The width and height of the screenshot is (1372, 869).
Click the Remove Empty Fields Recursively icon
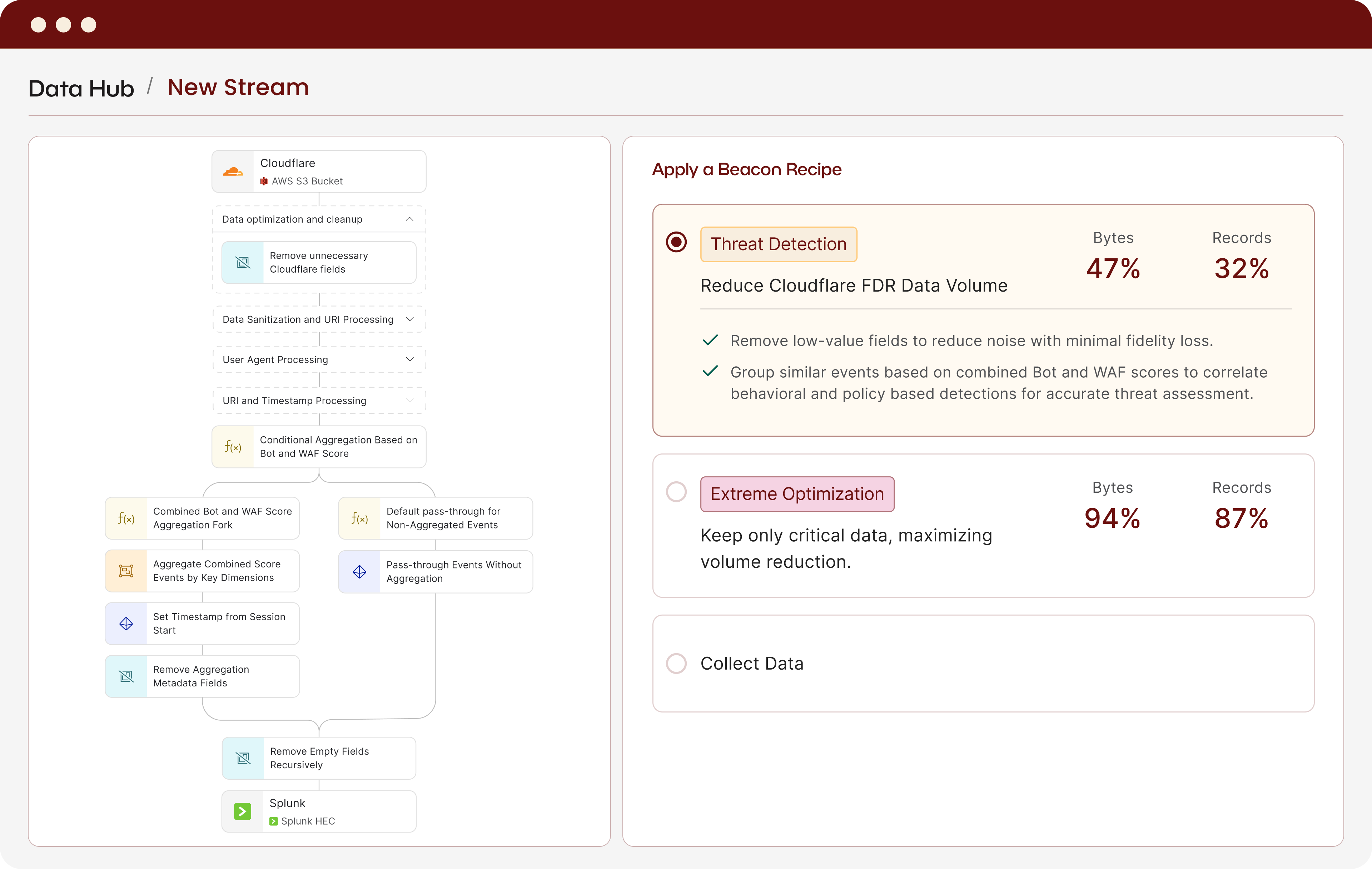(243, 759)
